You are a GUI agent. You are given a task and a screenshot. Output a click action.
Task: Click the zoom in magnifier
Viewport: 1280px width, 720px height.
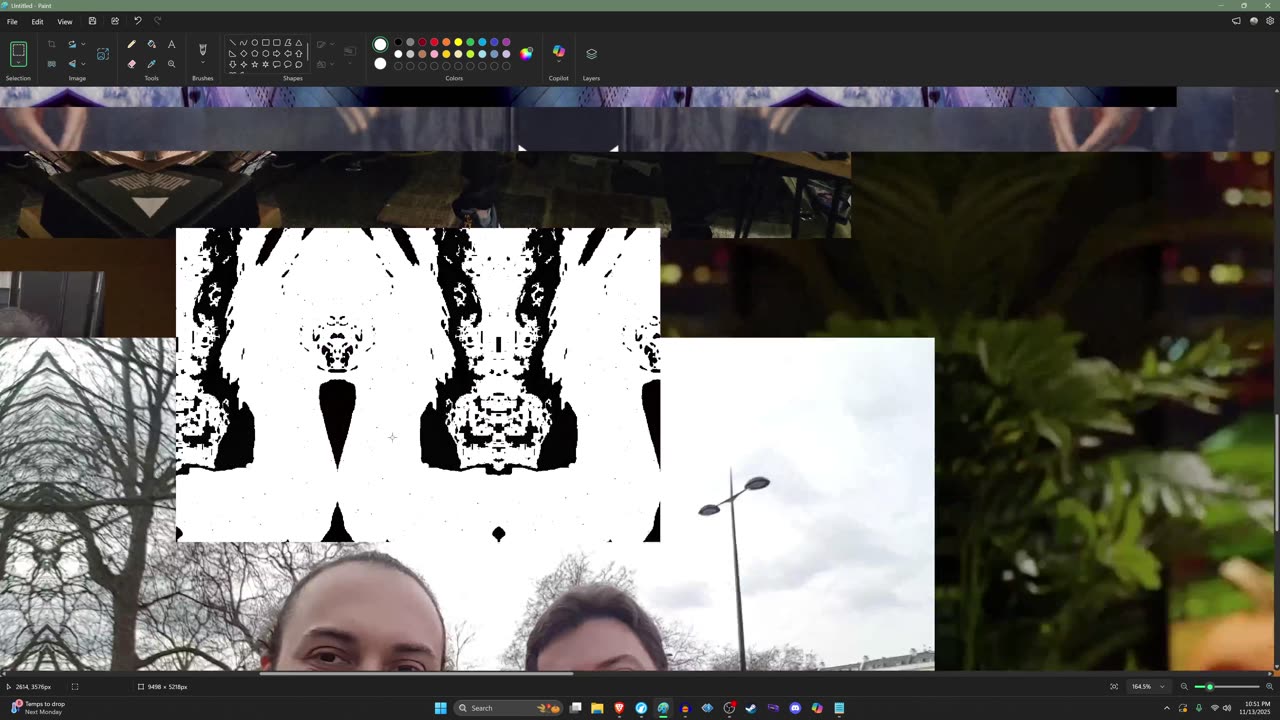pos(1269,687)
